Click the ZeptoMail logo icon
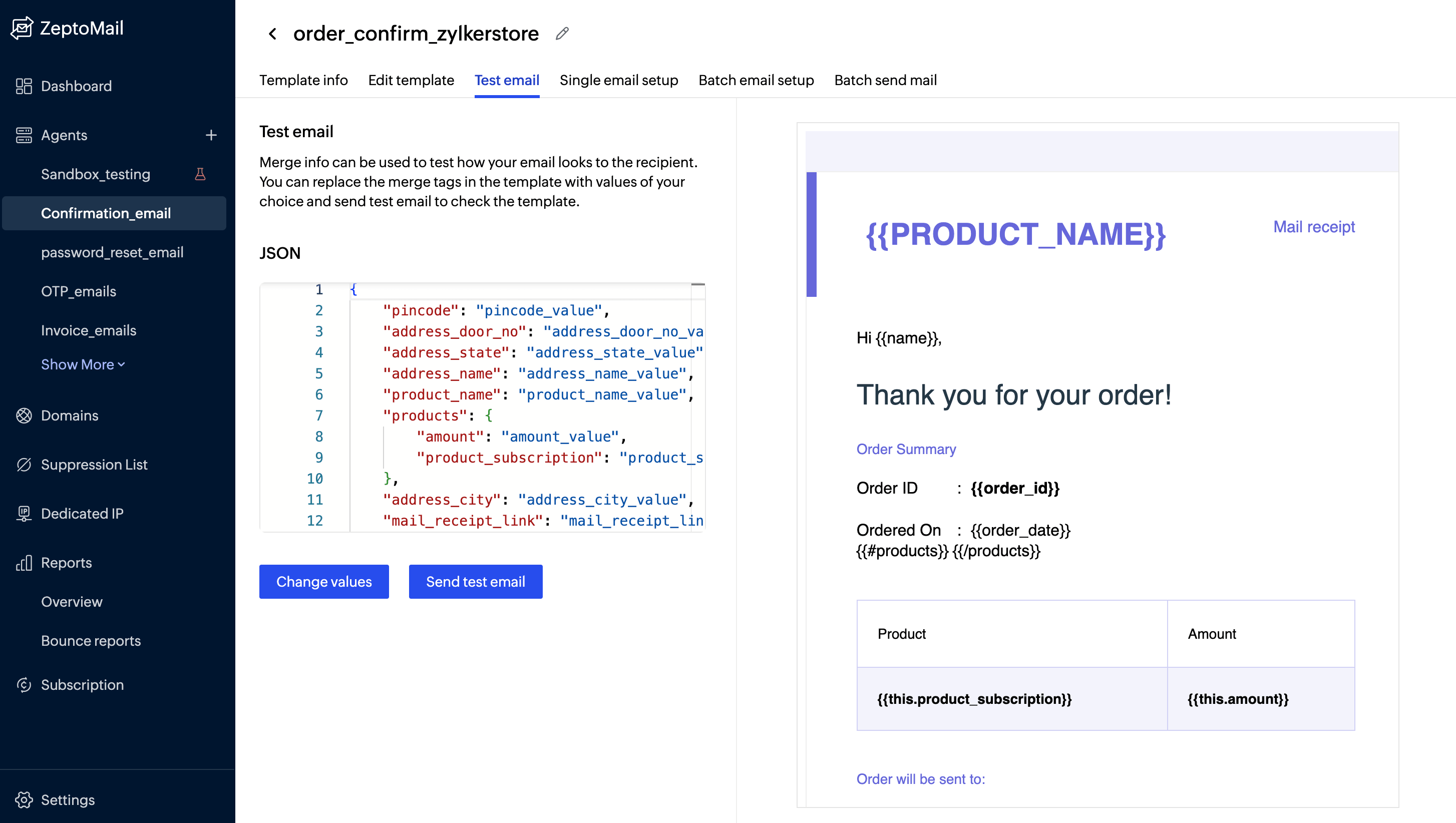 22,27
